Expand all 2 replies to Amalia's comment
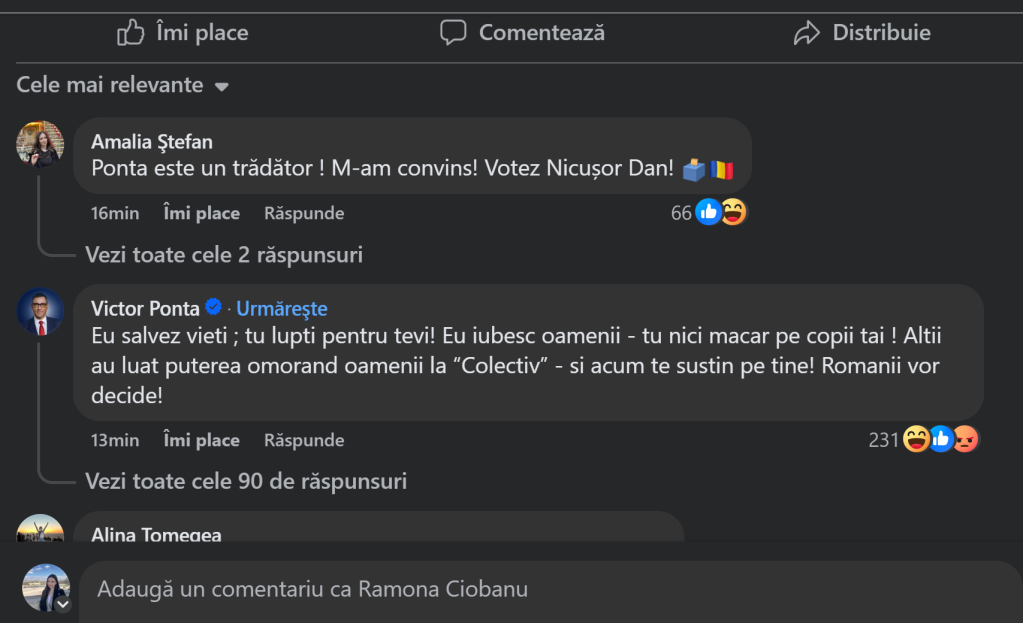 223,255
